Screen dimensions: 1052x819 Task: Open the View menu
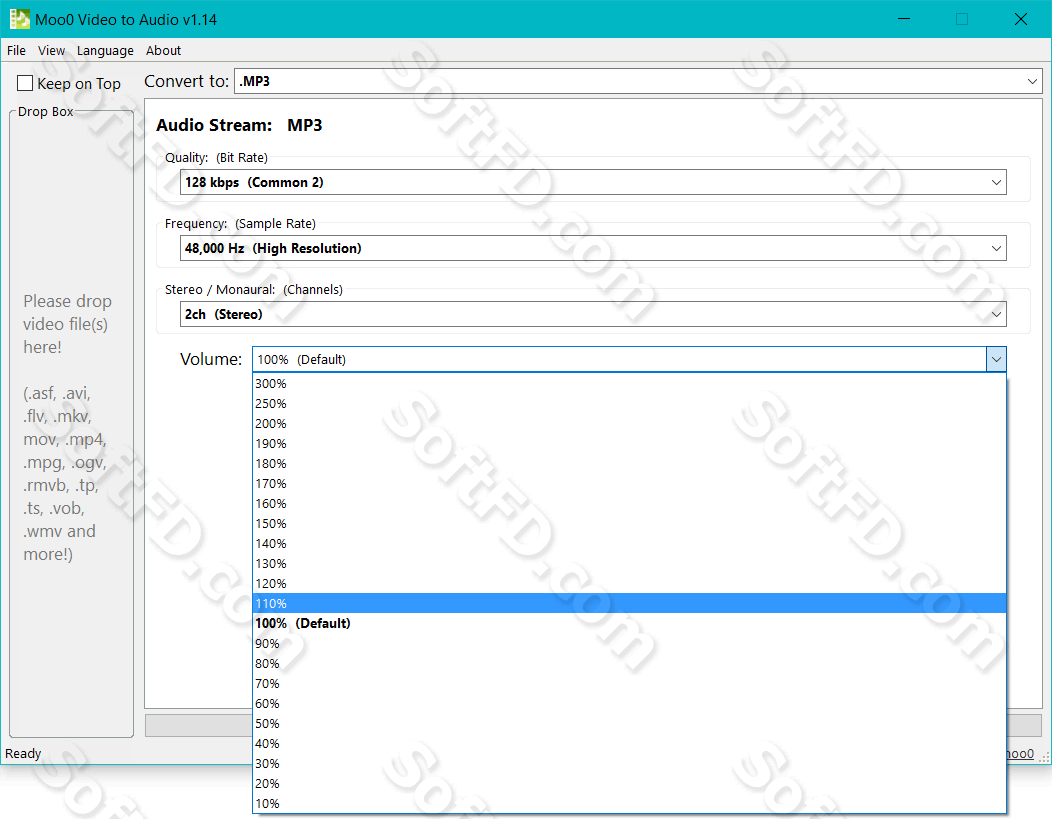pos(51,50)
